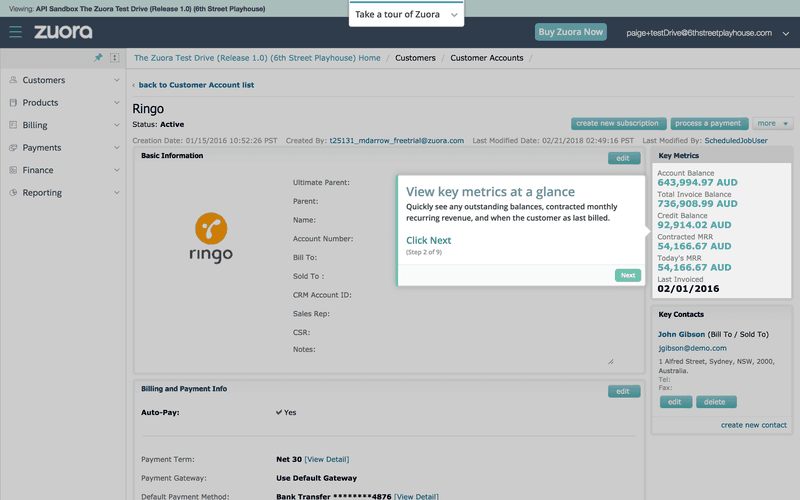Click 'back to Customer Account list' link
The image size is (800, 500).
pos(196,85)
